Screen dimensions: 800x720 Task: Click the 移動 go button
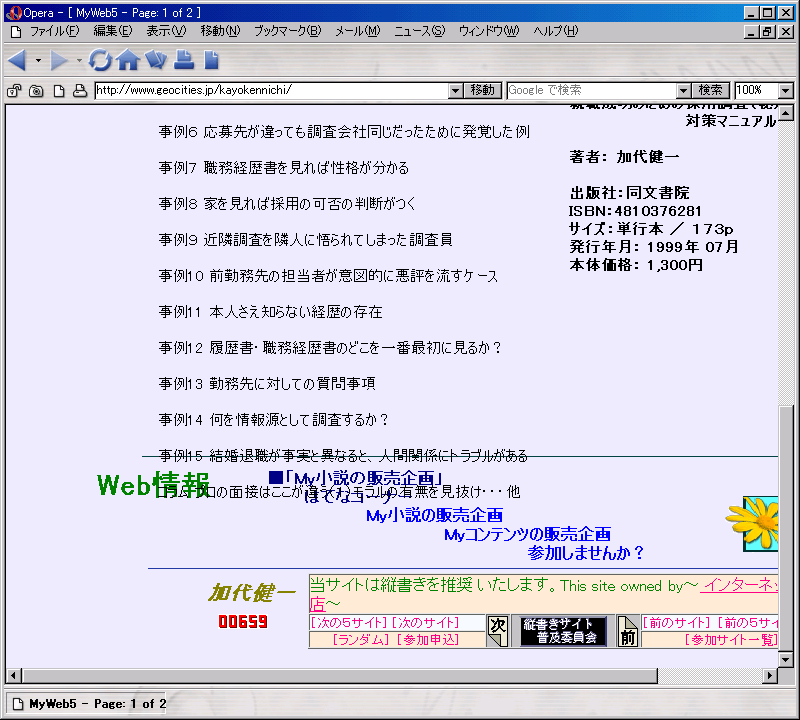(x=483, y=91)
